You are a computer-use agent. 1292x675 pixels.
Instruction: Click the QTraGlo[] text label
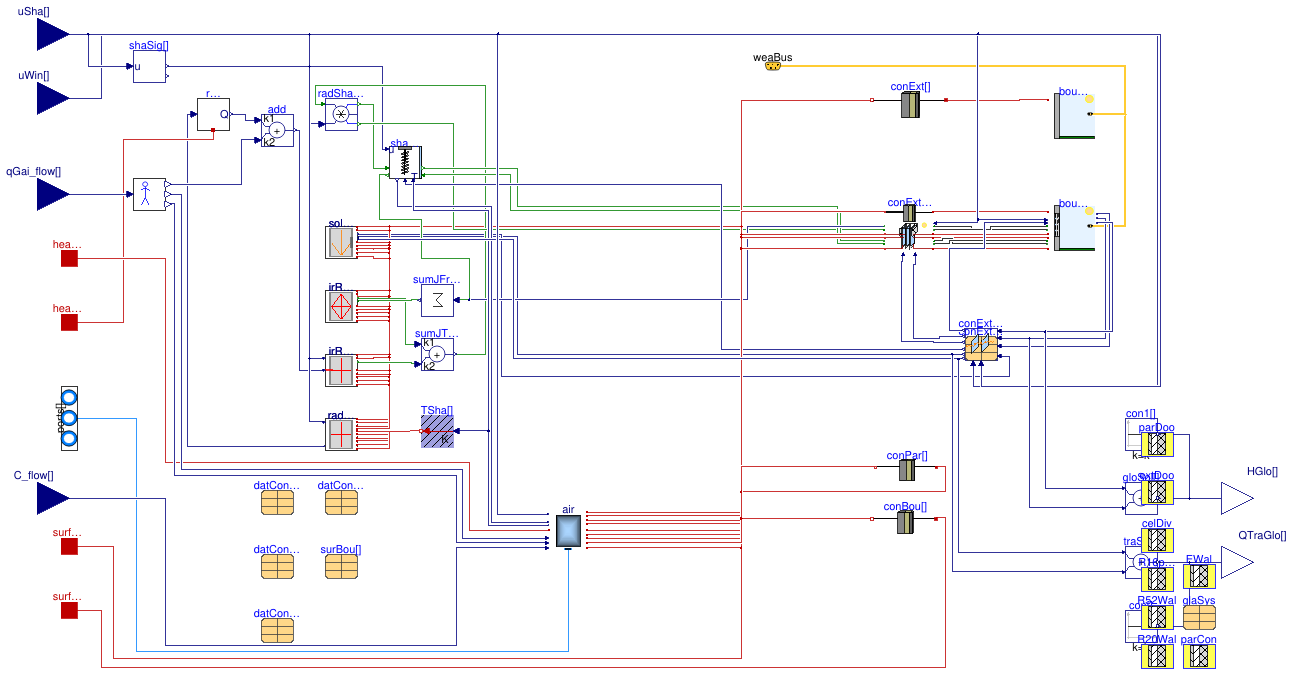click(x=1262, y=535)
